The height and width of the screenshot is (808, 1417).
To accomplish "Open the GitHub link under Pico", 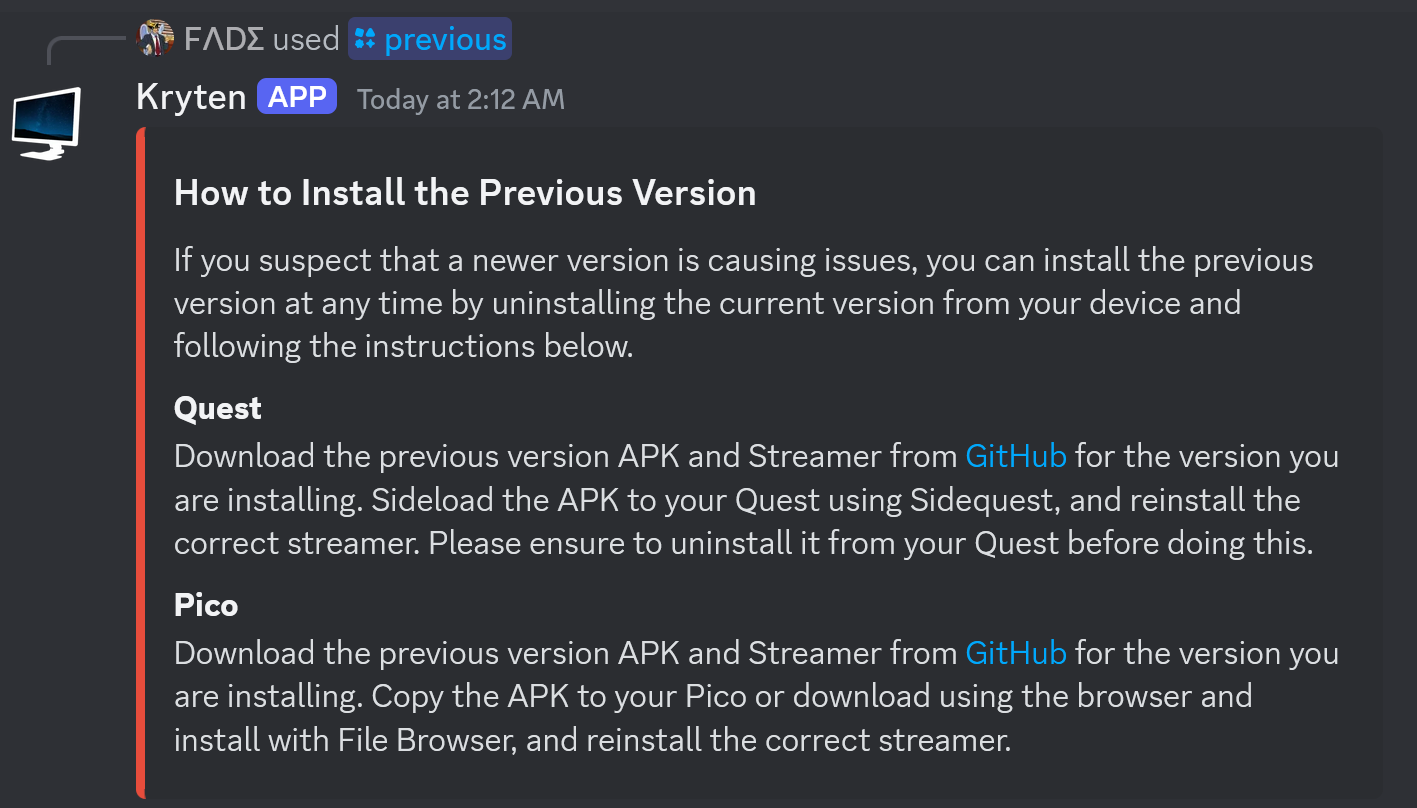I will [x=1016, y=653].
